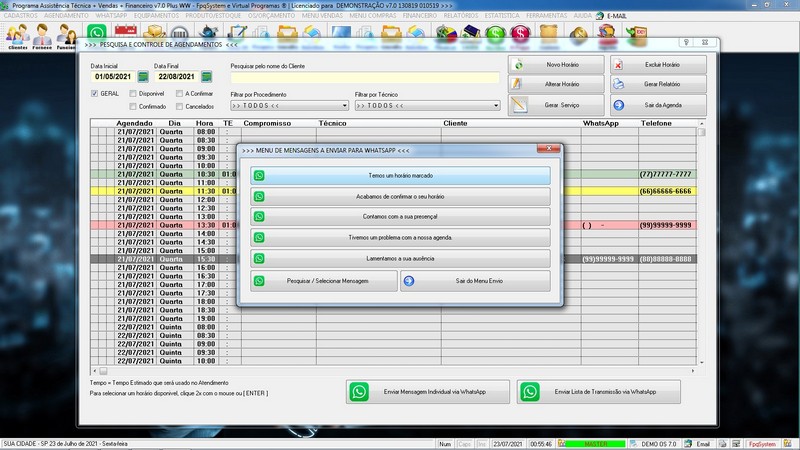Open Clientes from the main toolbar
The height and width of the screenshot is (450, 800).
pos(17,36)
